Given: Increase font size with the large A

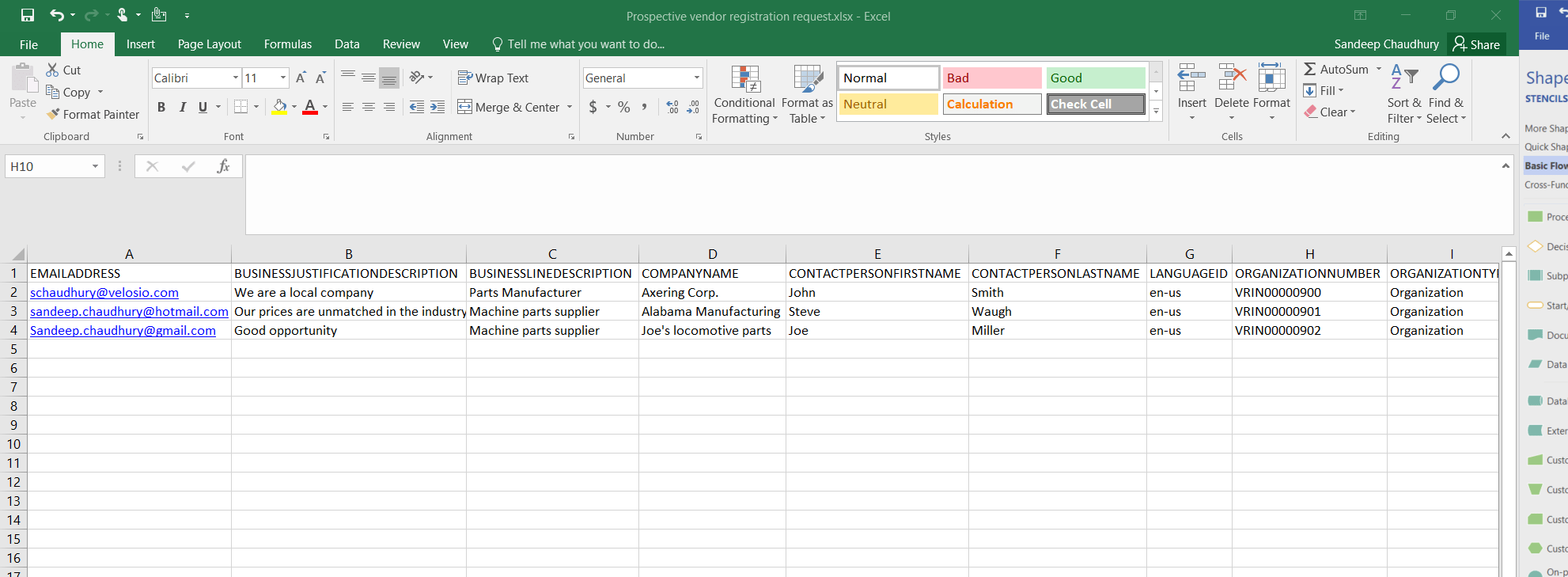Looking at the screenshot, I should coord(301,78).
